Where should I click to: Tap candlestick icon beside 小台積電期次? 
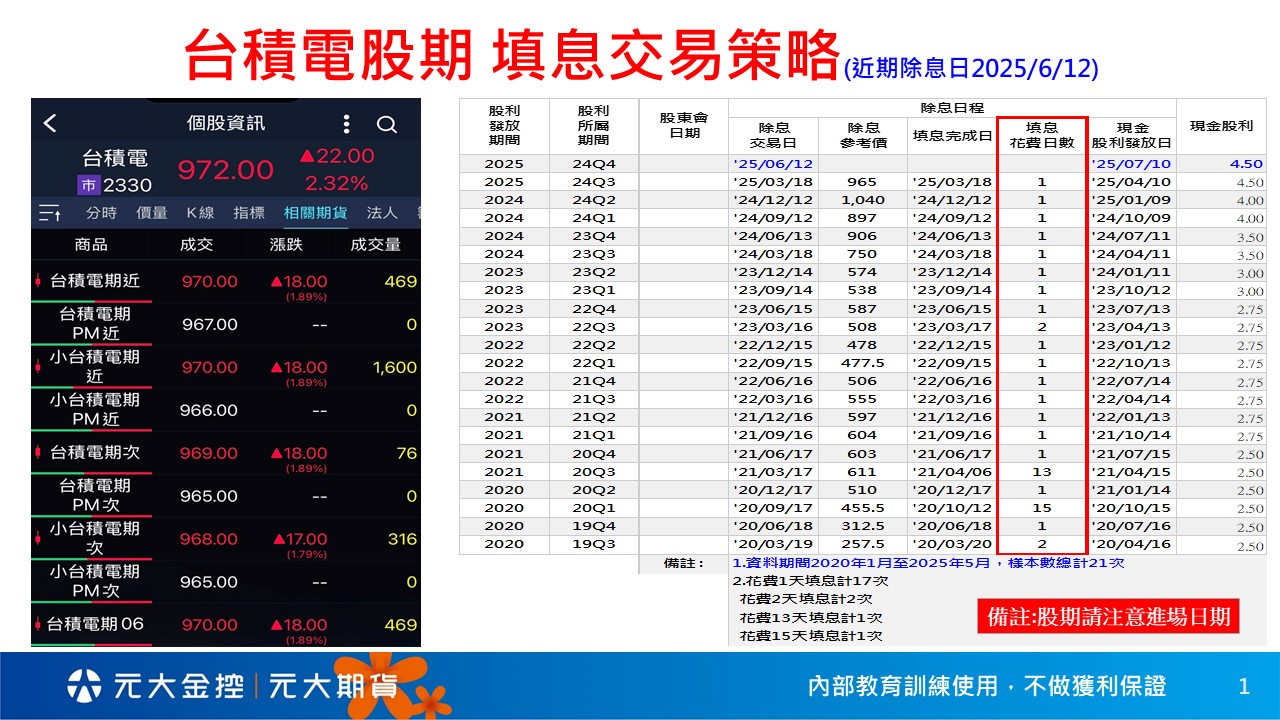point(38,539)
